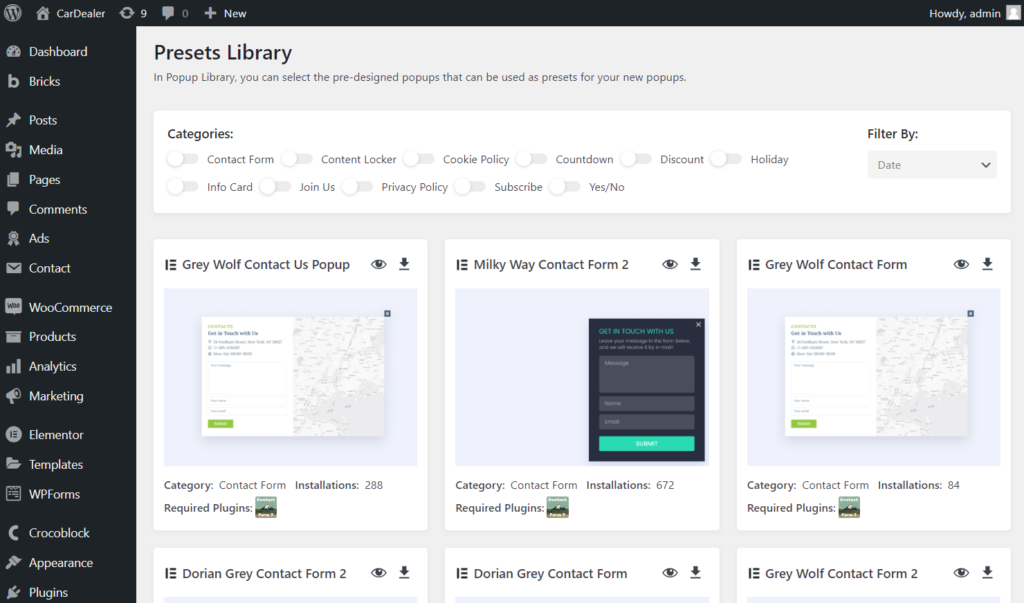Download Milky Way Contact Form 2 preset
Screen dimensions: 1024x603
696,264
